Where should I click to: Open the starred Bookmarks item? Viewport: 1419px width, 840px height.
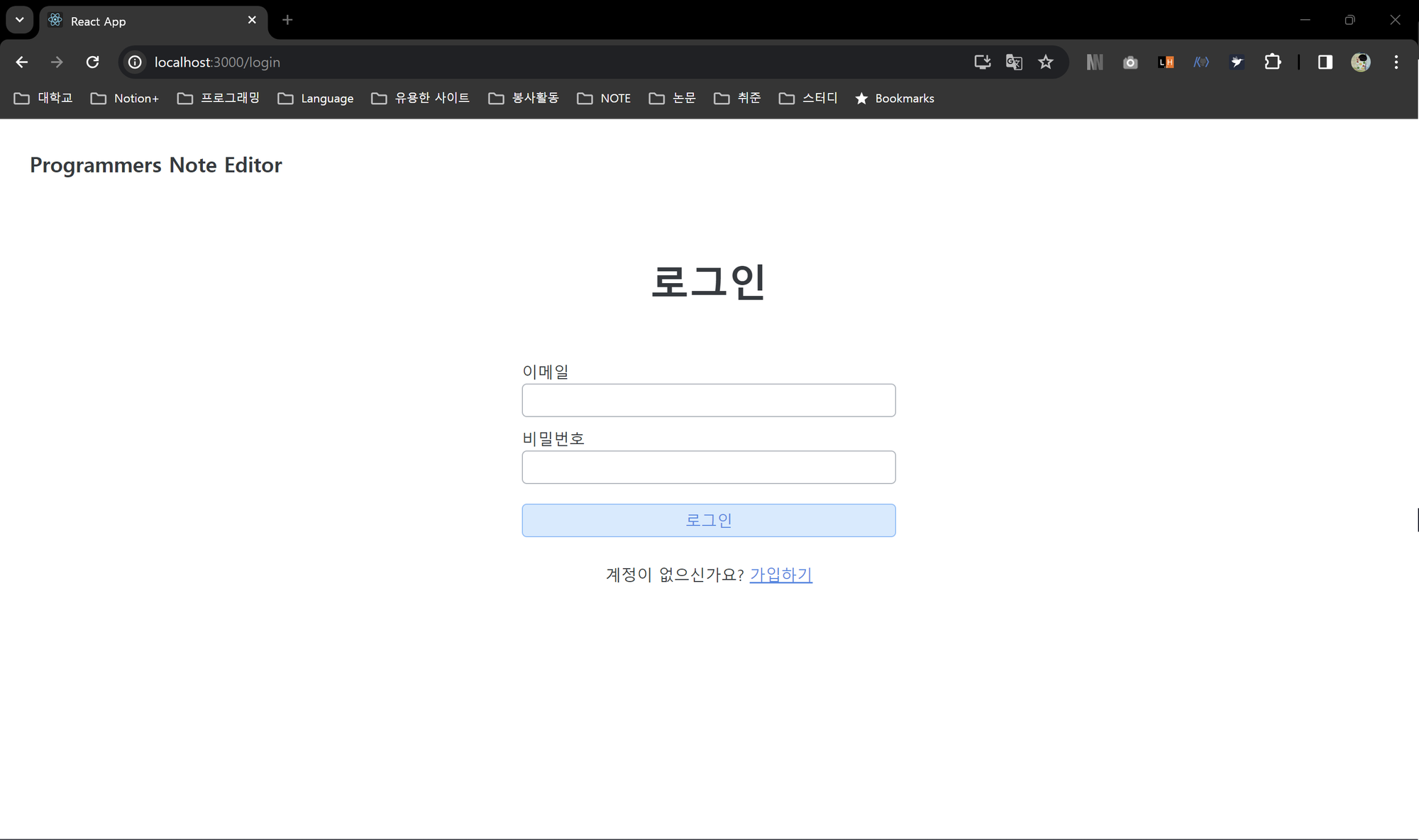pyautogui.click(x=895, y=98)
